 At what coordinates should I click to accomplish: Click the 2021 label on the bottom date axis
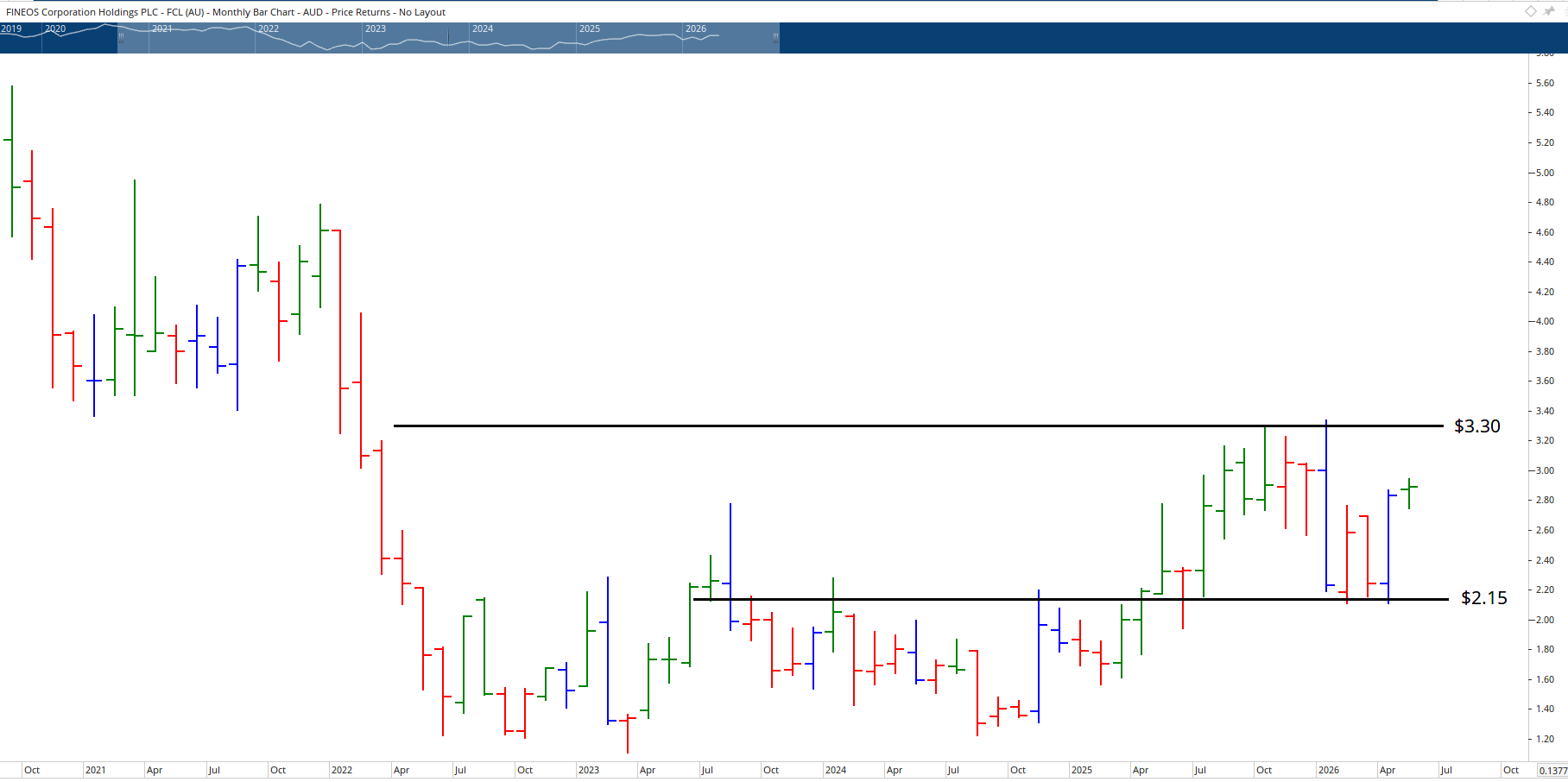[x=96, y=770]
